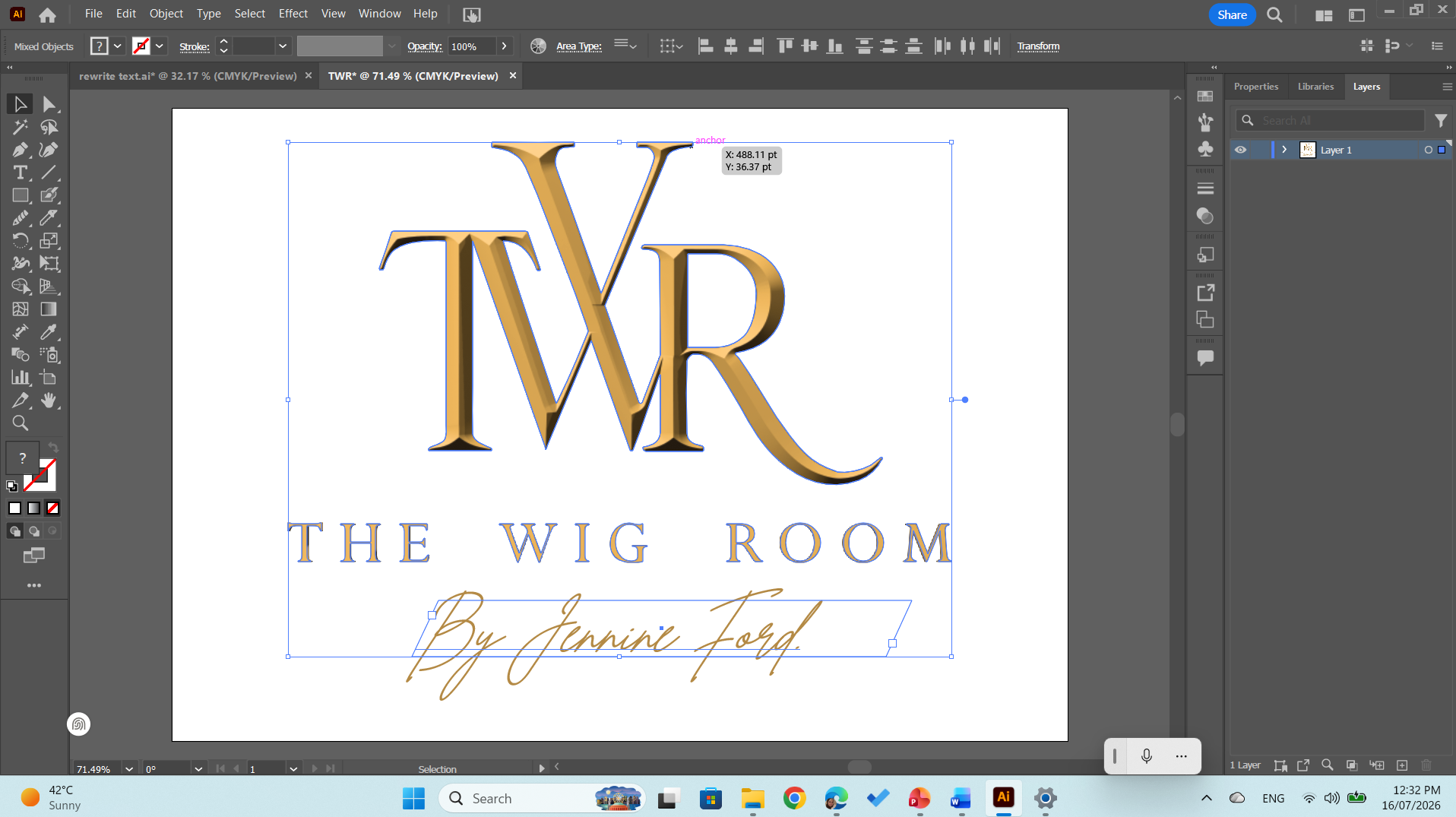Switch to the Properties panel tab
This screenshot has width=1456, height=817.
point(1256,87)
